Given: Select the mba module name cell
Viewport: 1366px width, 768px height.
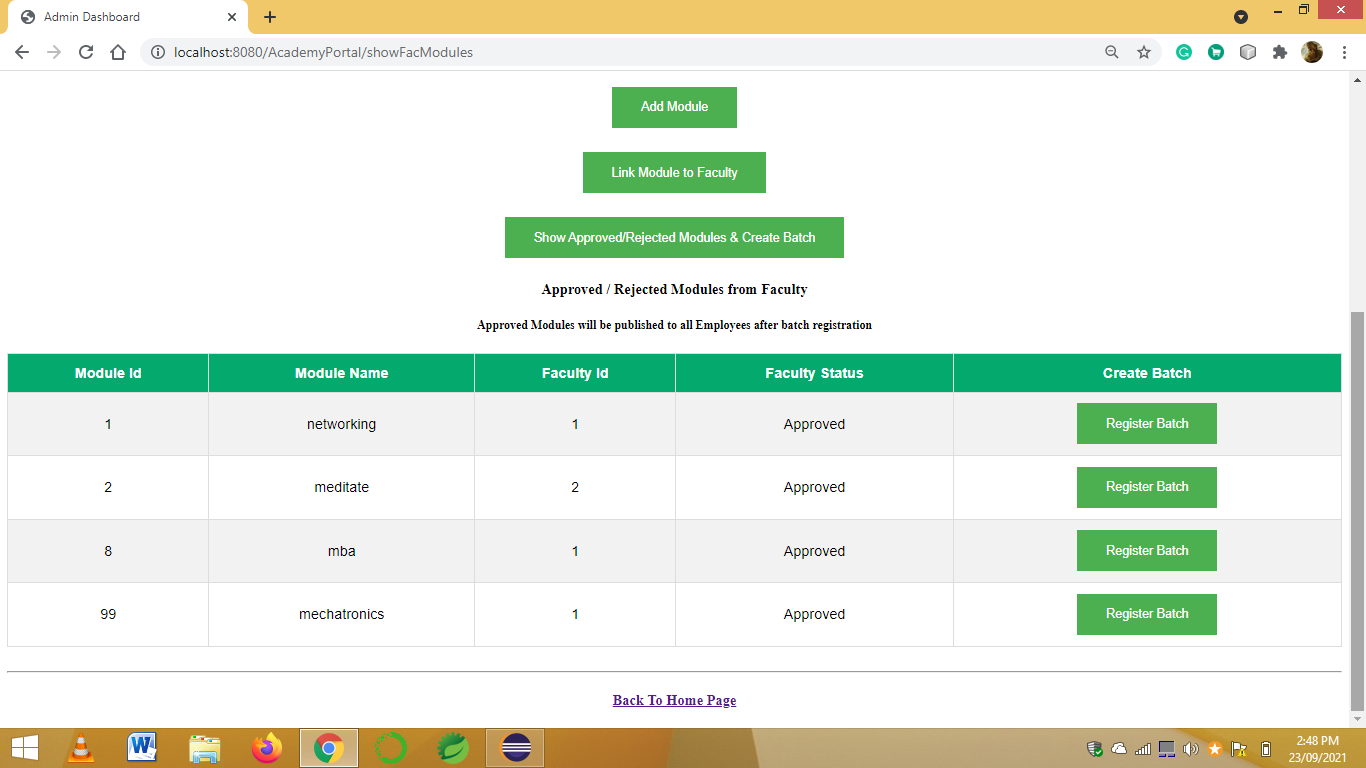Looking at the screenshot, I should [341, 551].
